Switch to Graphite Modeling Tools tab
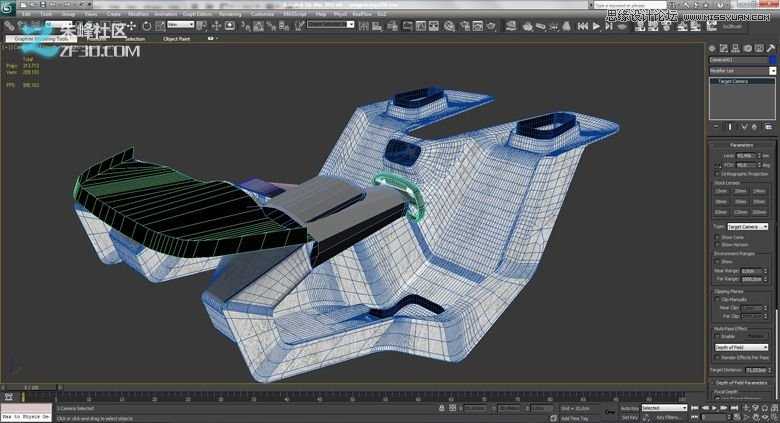This screenshot has width=780, height=423. 41,38
